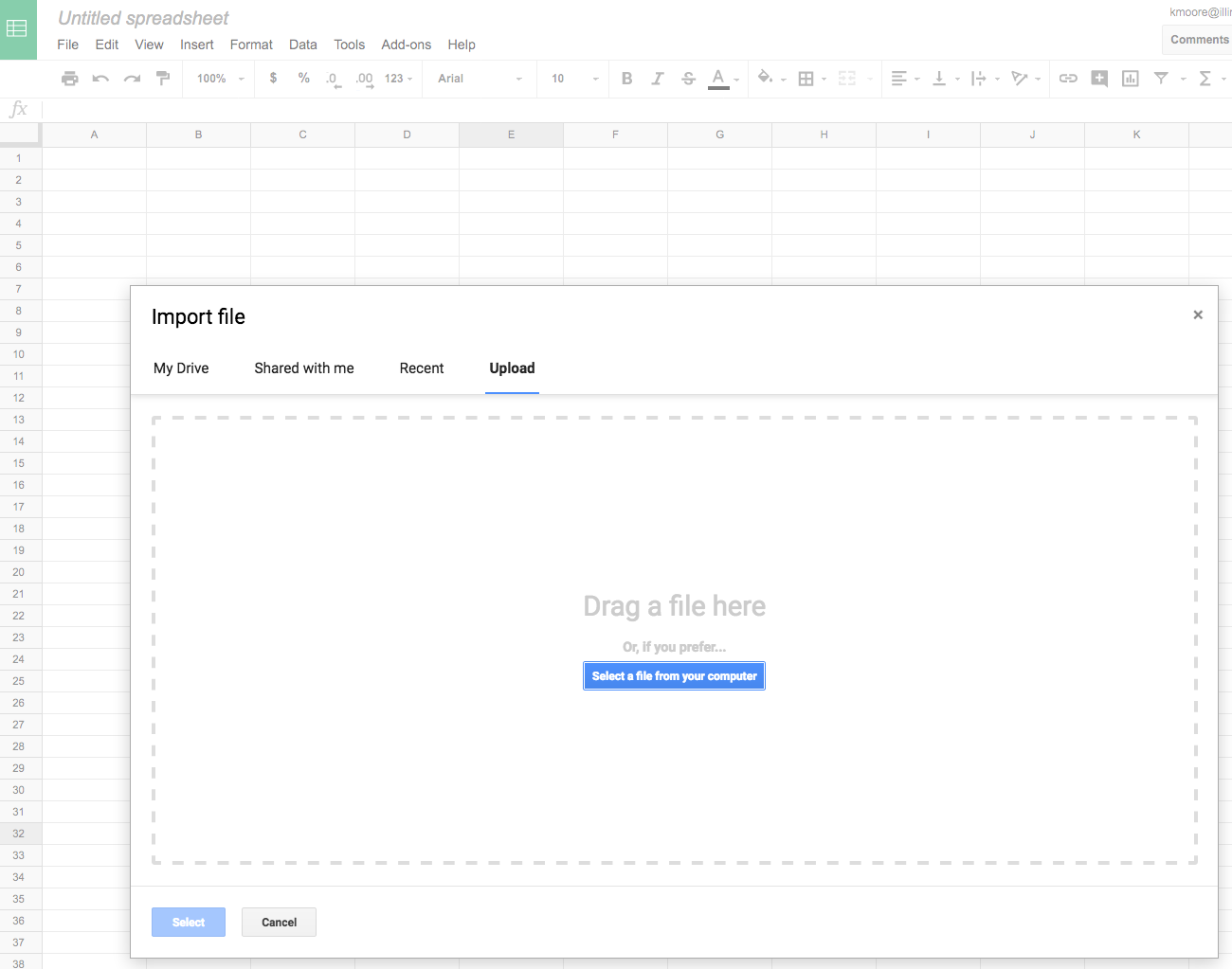Open the font size 10 dropdown
1232x969 pixels.
574,79
